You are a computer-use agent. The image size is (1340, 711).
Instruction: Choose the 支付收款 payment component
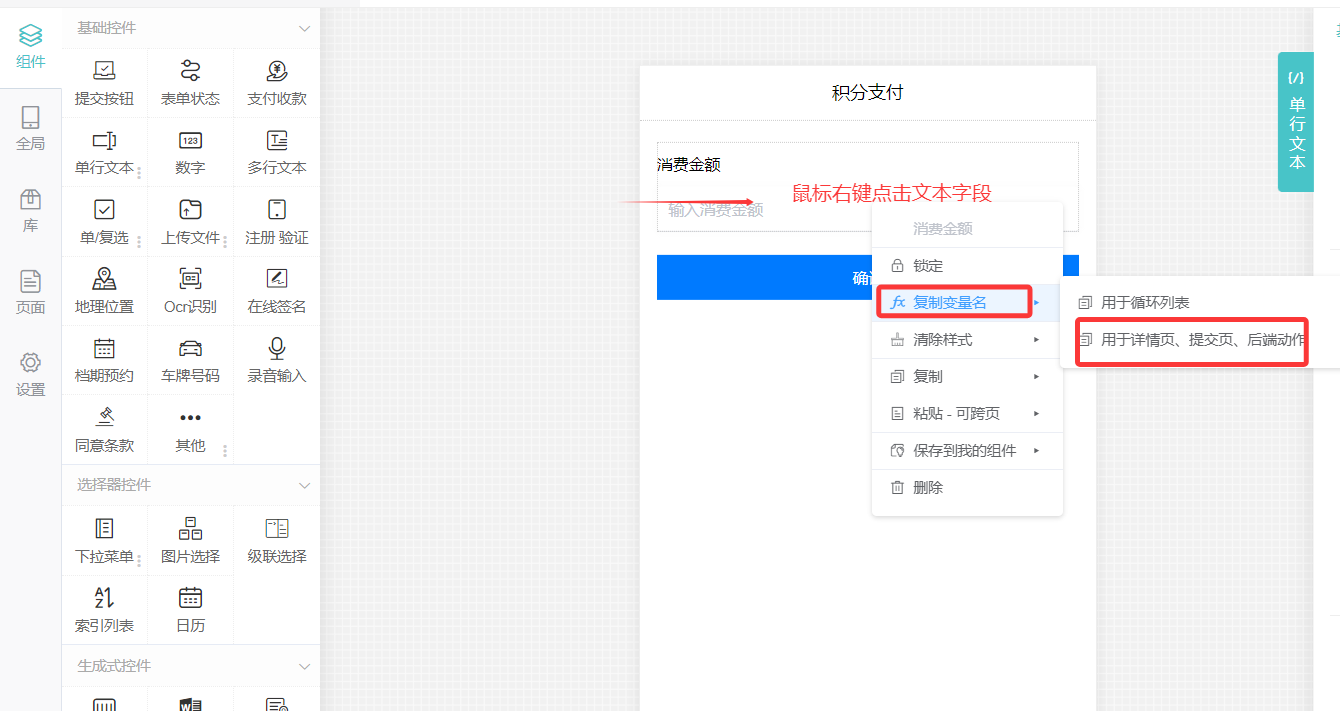click(x=277, y=82)
